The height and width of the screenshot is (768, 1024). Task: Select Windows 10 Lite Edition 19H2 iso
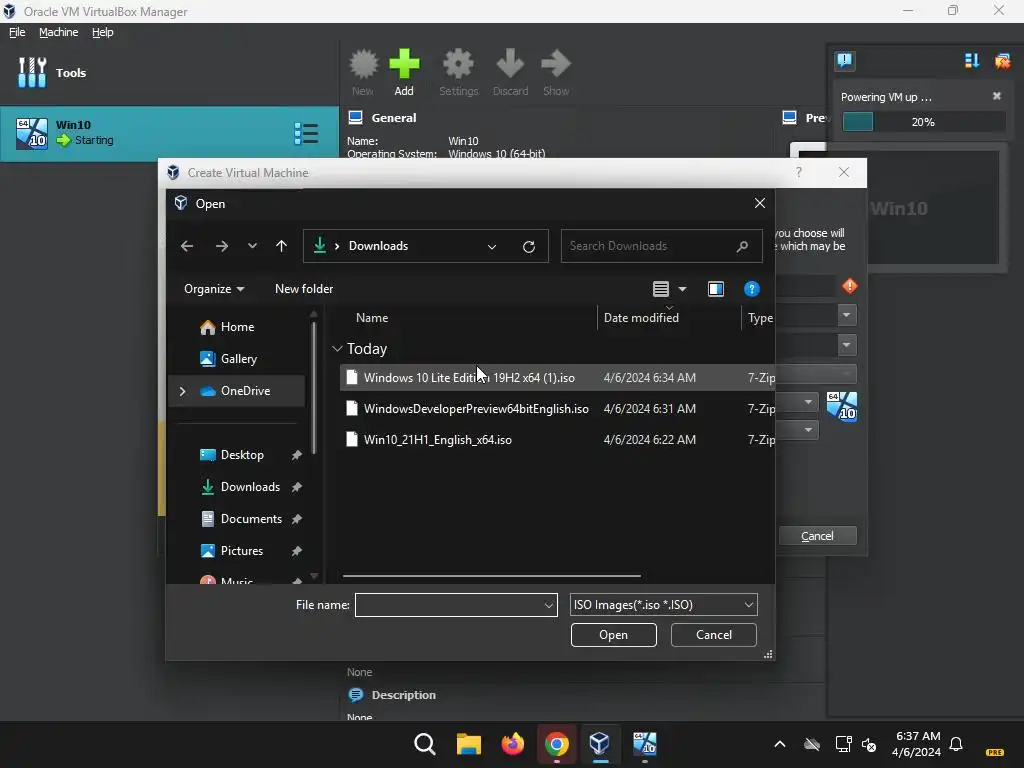(557, 378)
